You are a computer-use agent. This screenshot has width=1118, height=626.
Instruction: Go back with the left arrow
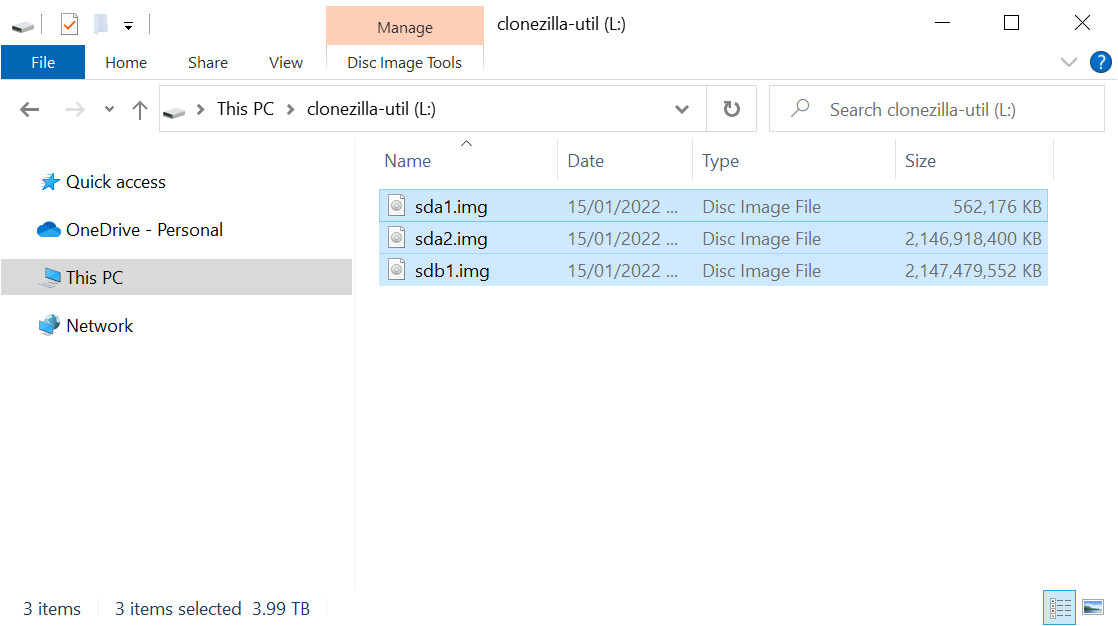[30, 110]
